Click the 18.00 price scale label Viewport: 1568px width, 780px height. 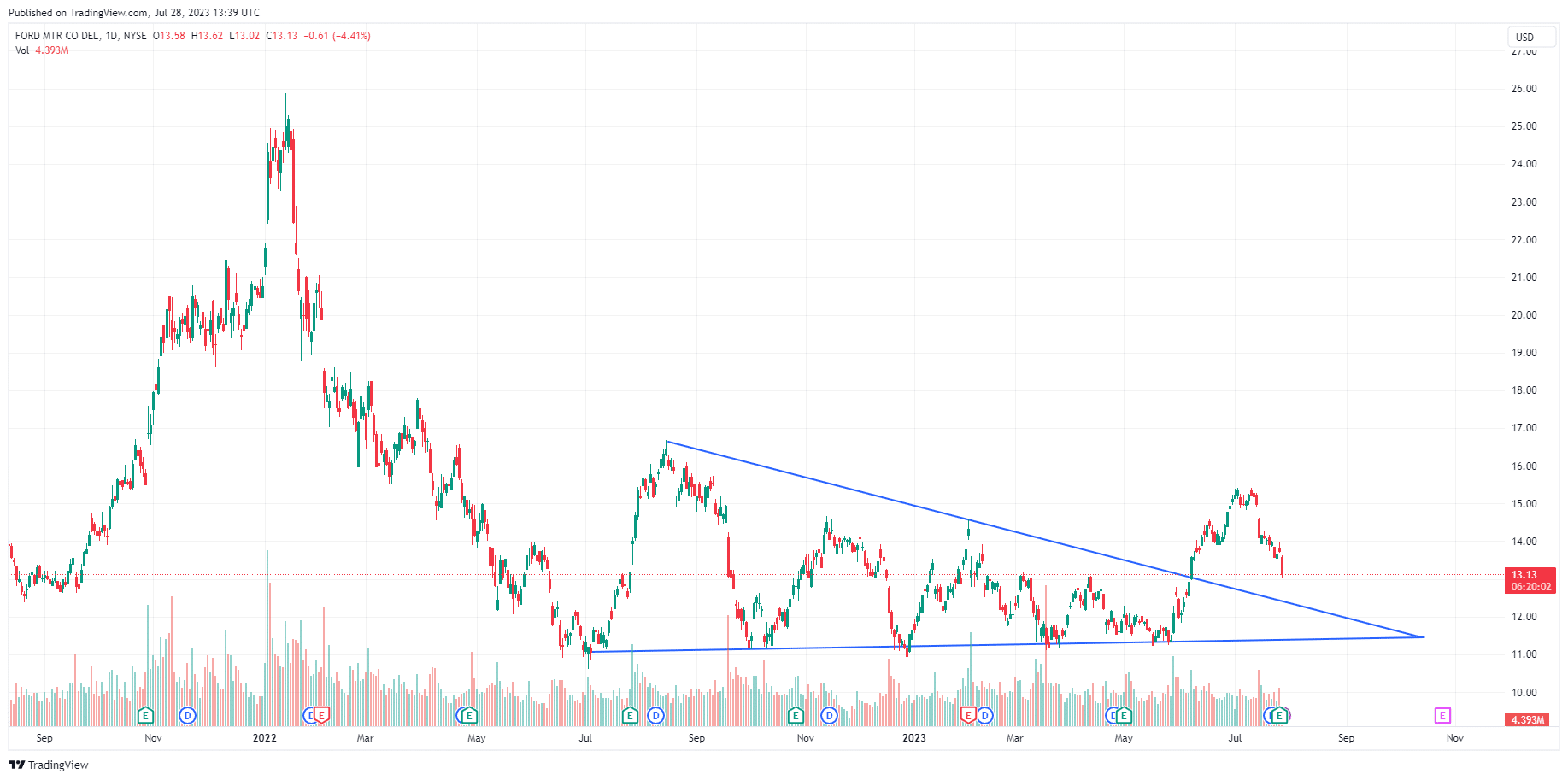click(x=1524, y=390)
